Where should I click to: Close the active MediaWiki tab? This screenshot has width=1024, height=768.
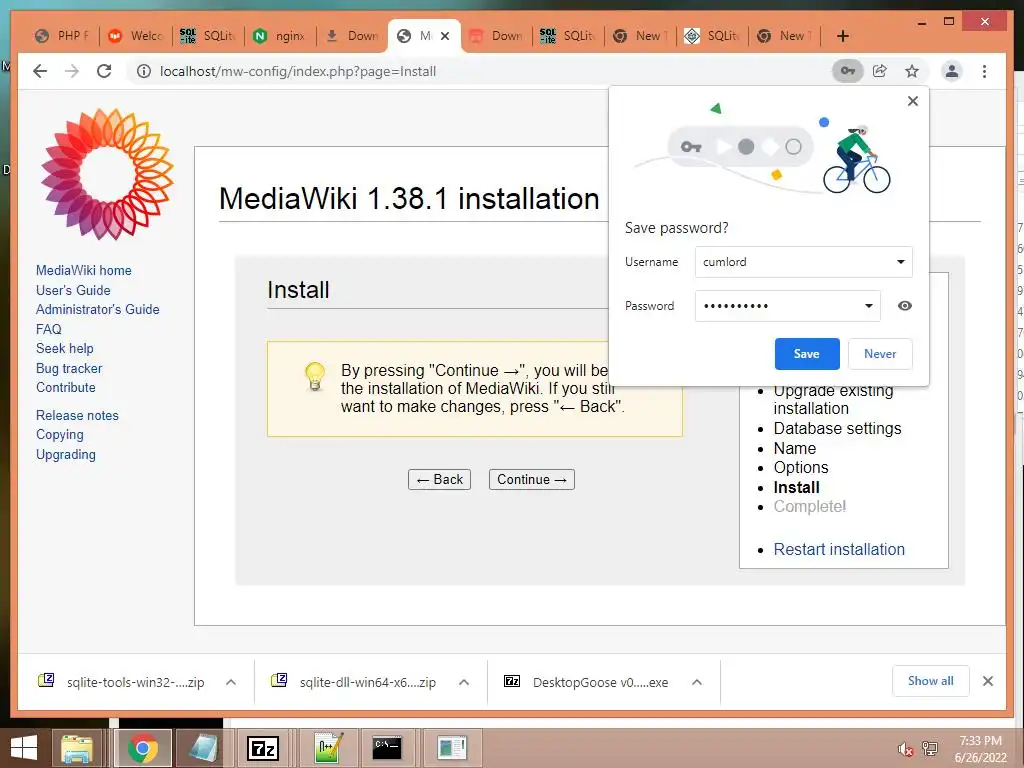[445, 36]
